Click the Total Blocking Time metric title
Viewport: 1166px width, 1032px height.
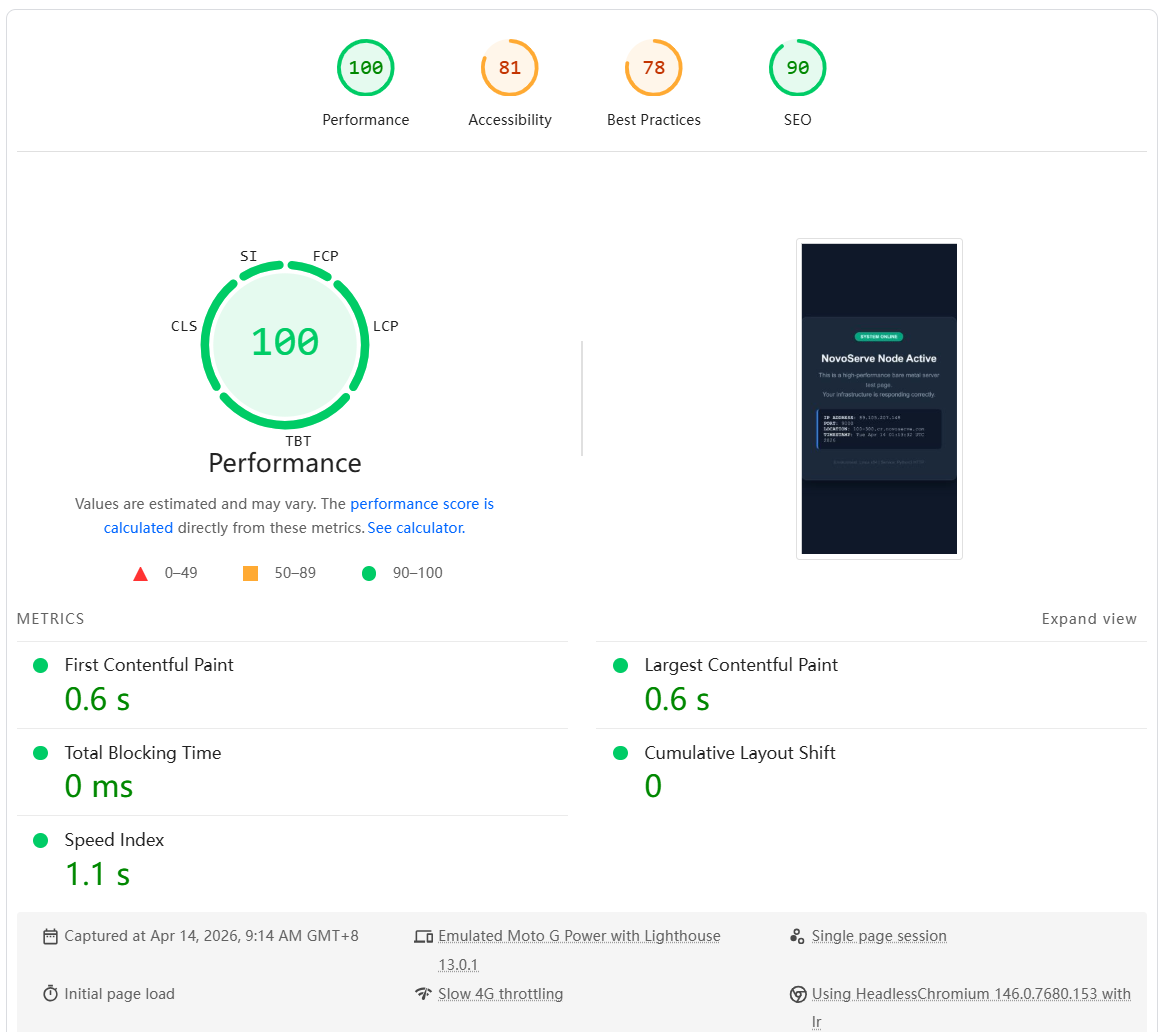(143, 752)
